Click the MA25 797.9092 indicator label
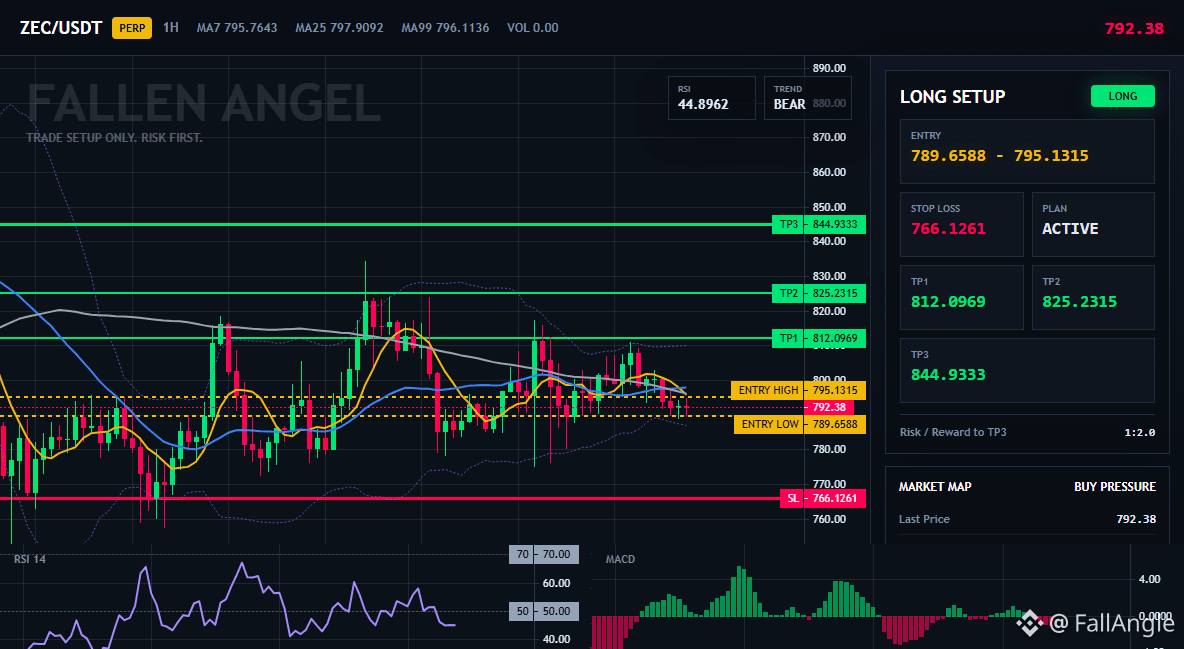The image size is (1184, 649). pos(339,28)
